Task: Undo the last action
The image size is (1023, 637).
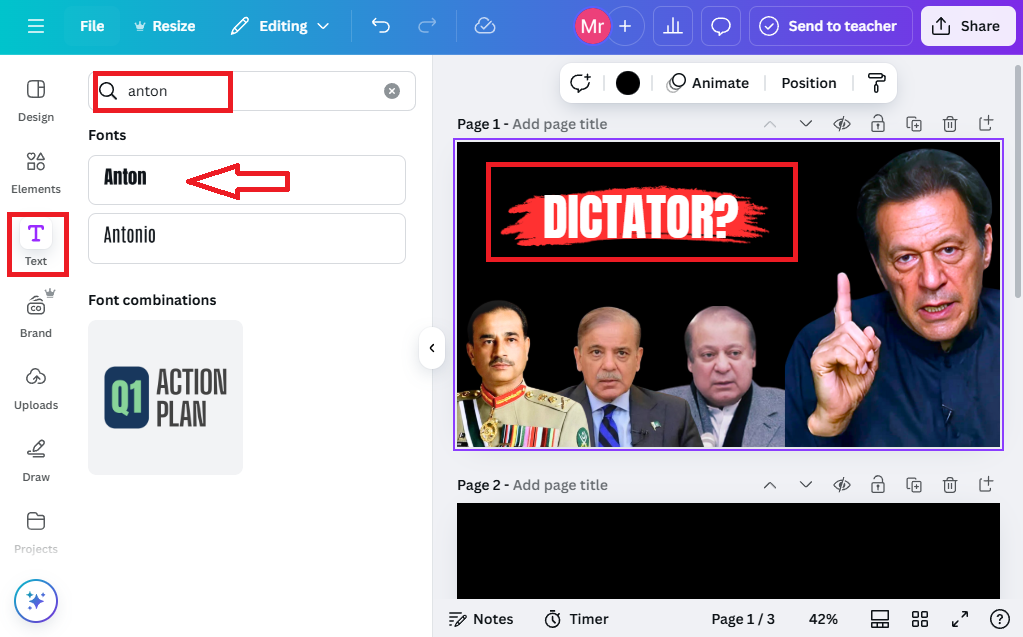Action: click(x=380, y=26)
